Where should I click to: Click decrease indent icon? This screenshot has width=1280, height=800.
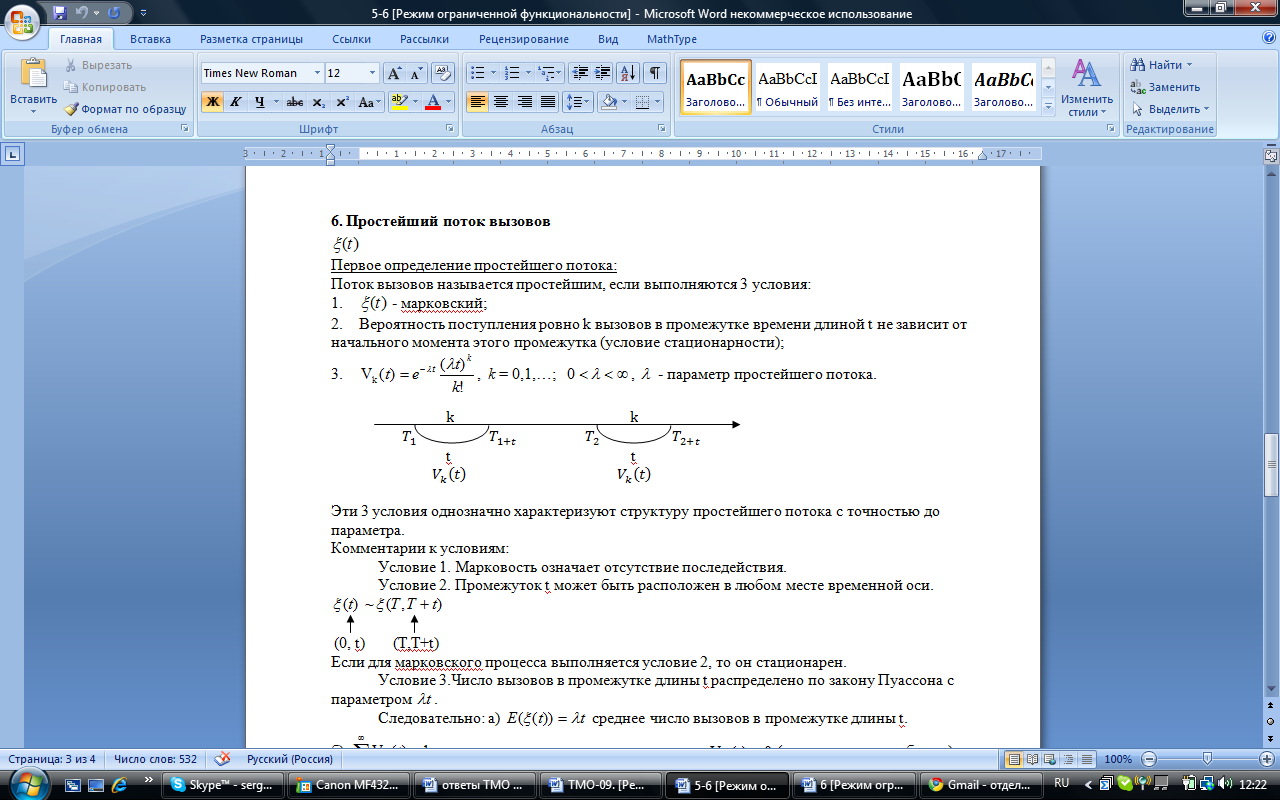coord(579,73)
